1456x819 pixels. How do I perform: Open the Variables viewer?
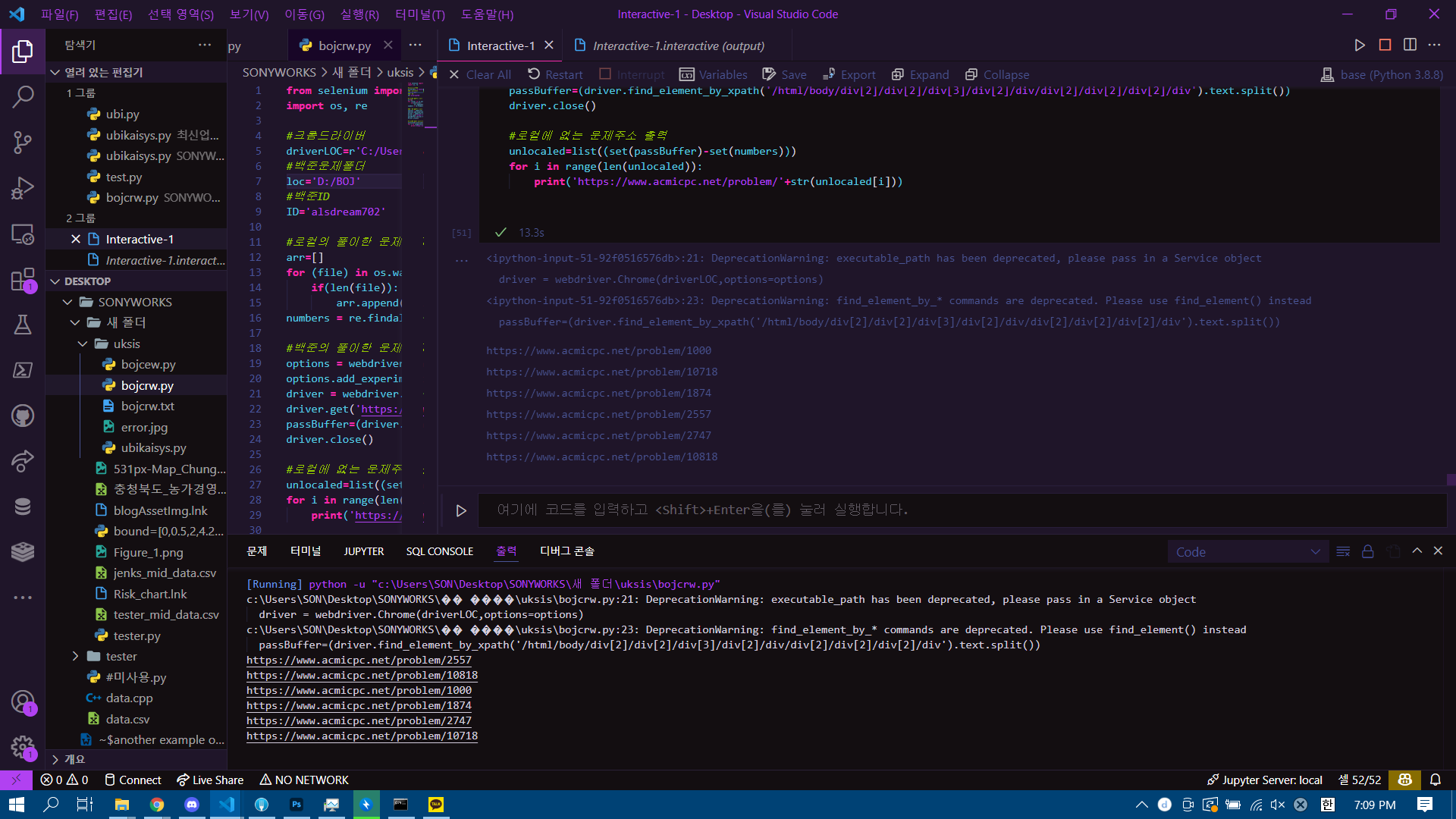pos(714,74)
